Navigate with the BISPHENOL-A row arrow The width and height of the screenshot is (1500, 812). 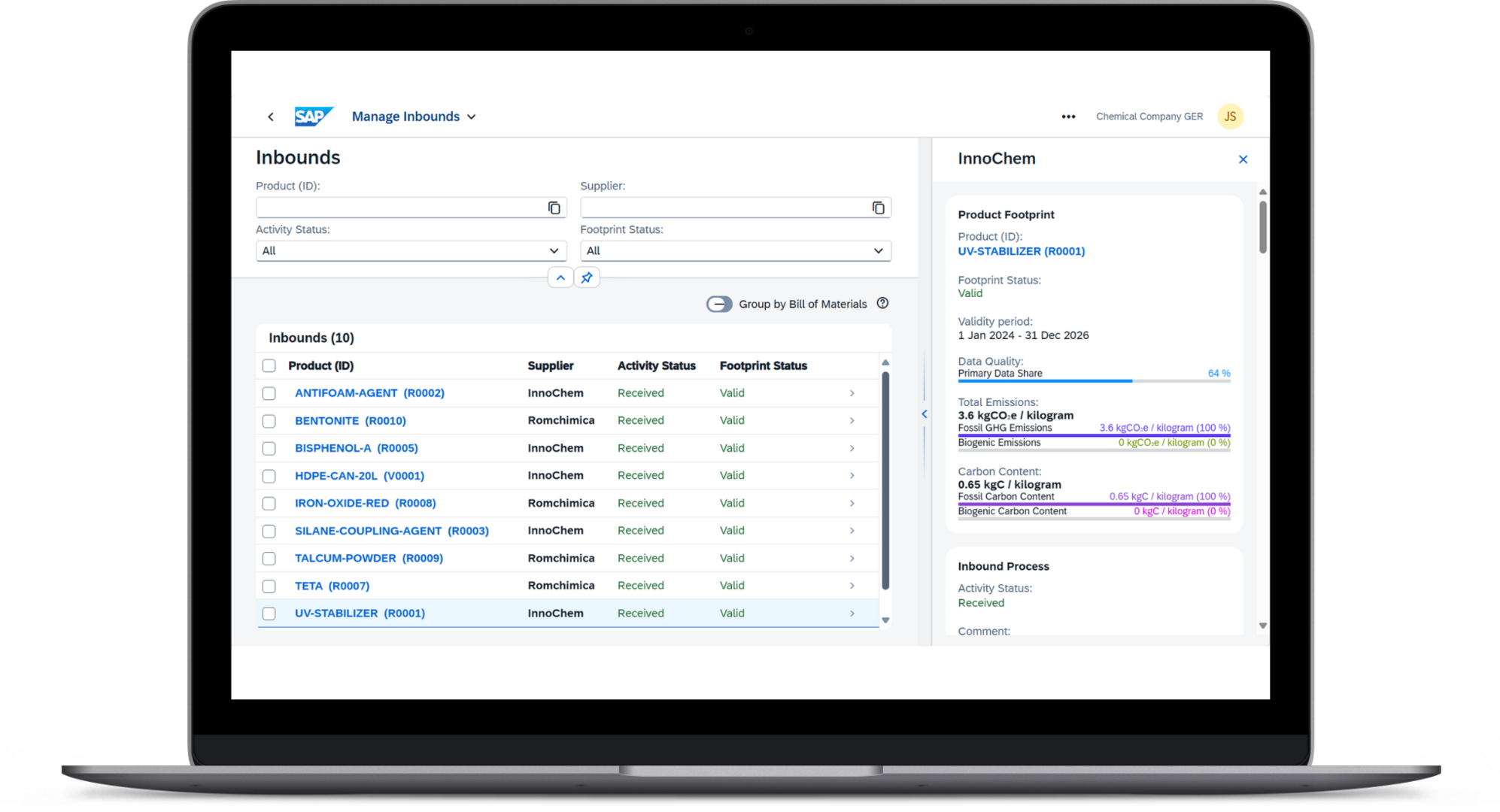(852, 448)
